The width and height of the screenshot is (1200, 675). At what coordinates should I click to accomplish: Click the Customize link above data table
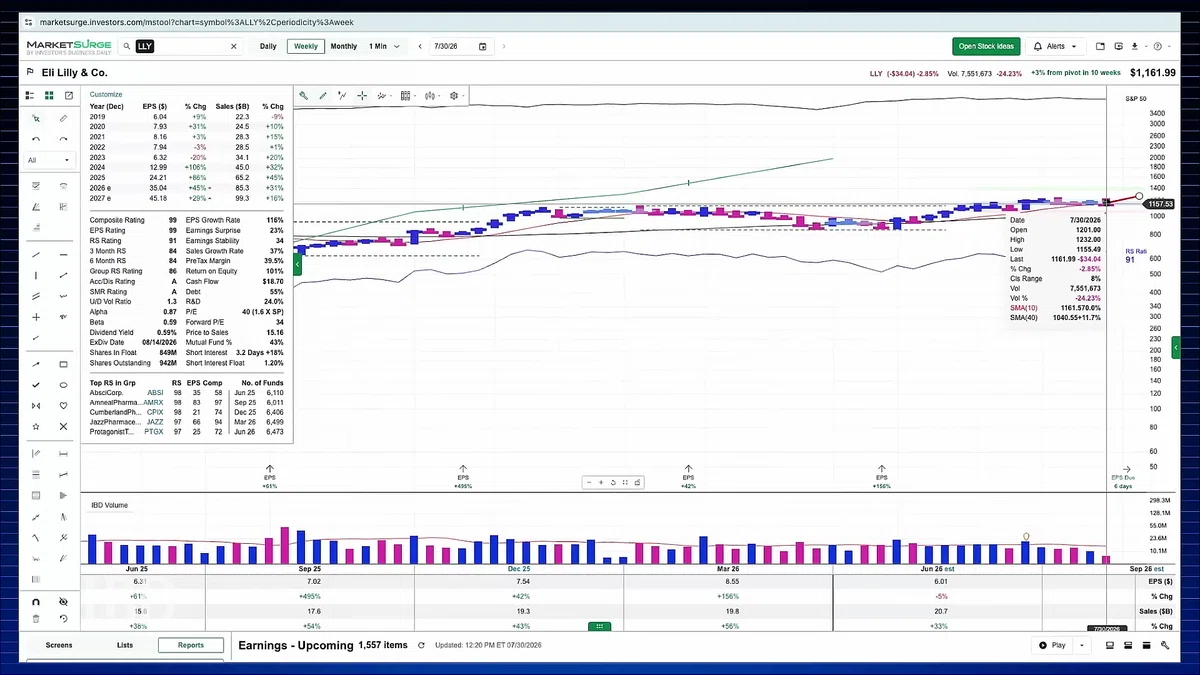pos(106,94)
